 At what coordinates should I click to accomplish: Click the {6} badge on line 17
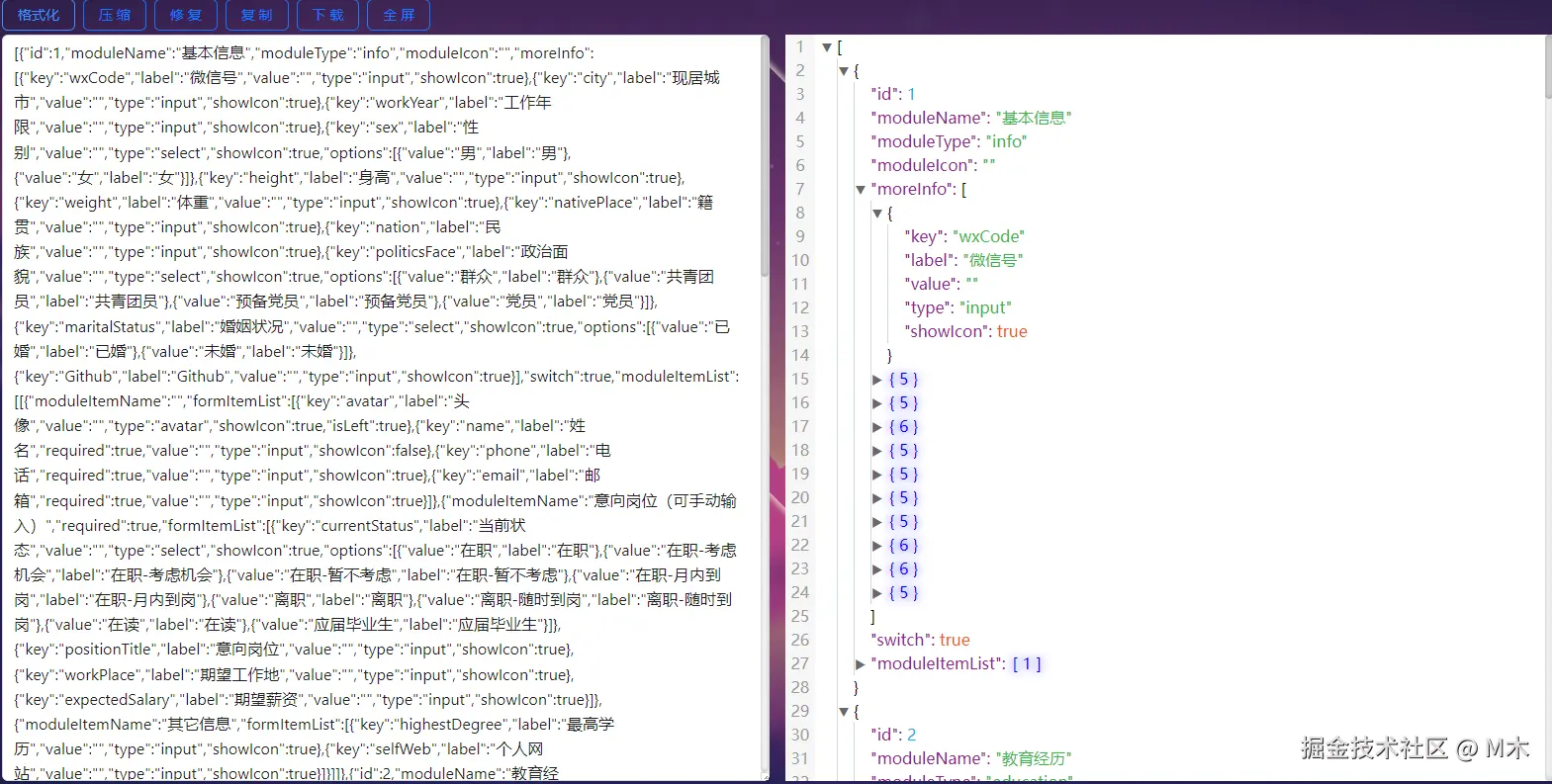coord(903,427)
